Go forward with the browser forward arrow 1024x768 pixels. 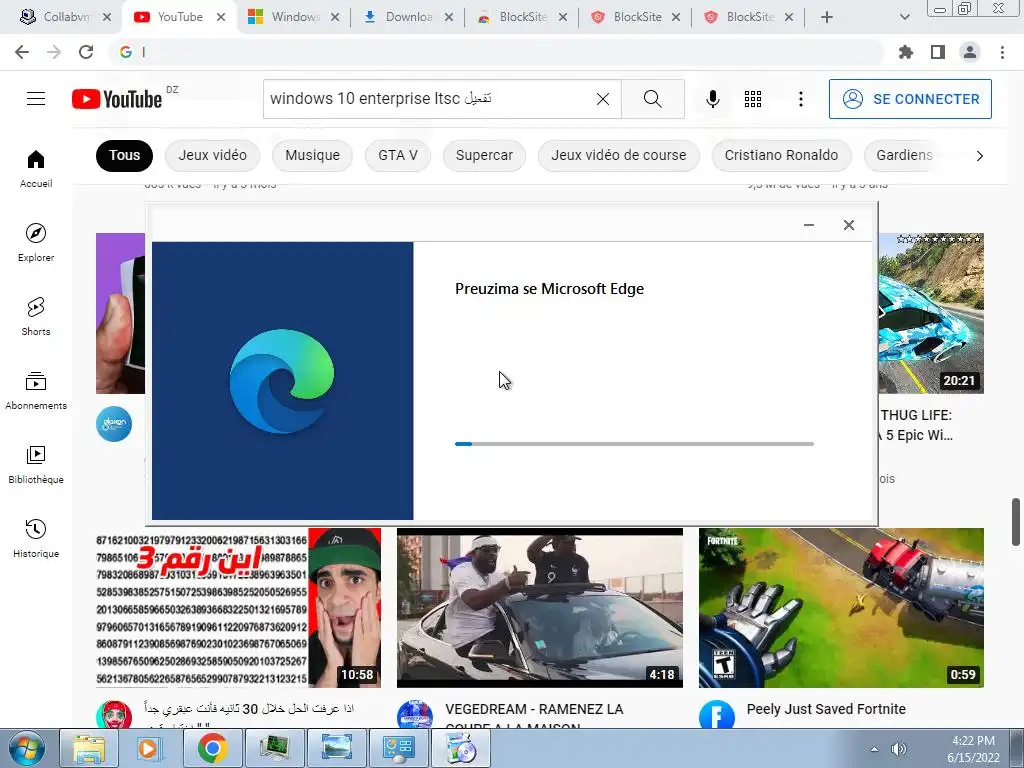(54, 52)
